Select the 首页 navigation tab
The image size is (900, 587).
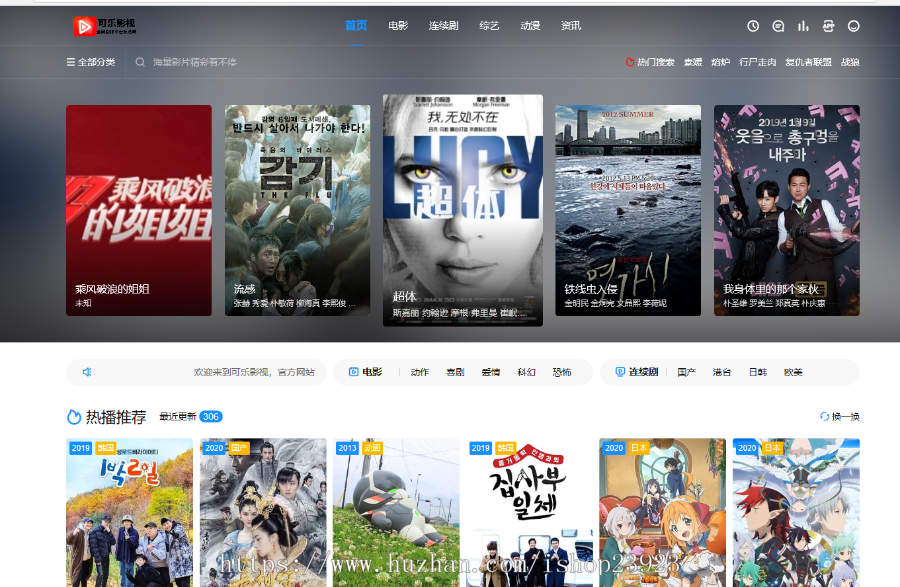click(356, 25)
